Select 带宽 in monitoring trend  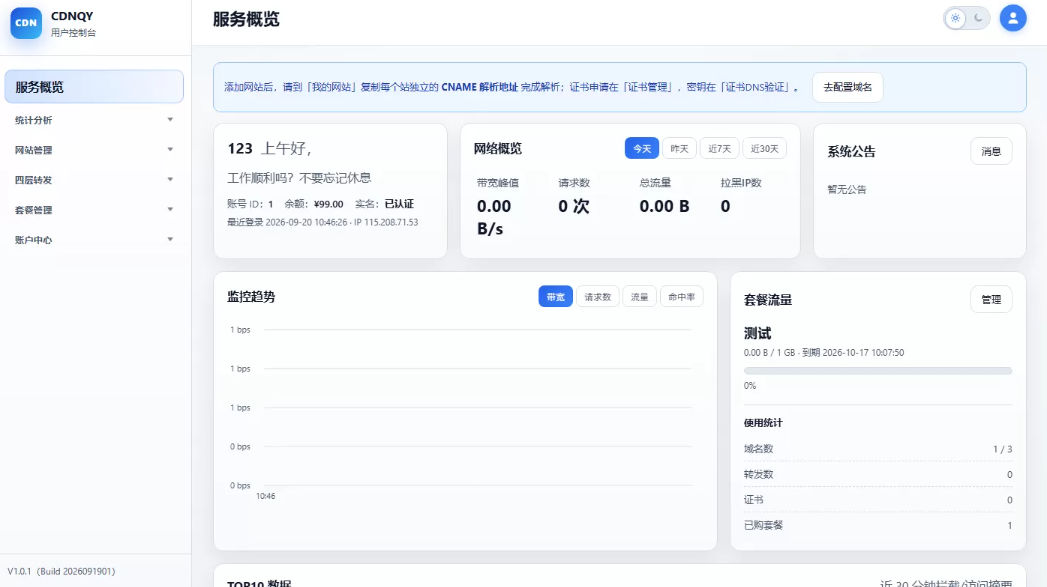tap(556, 297)
